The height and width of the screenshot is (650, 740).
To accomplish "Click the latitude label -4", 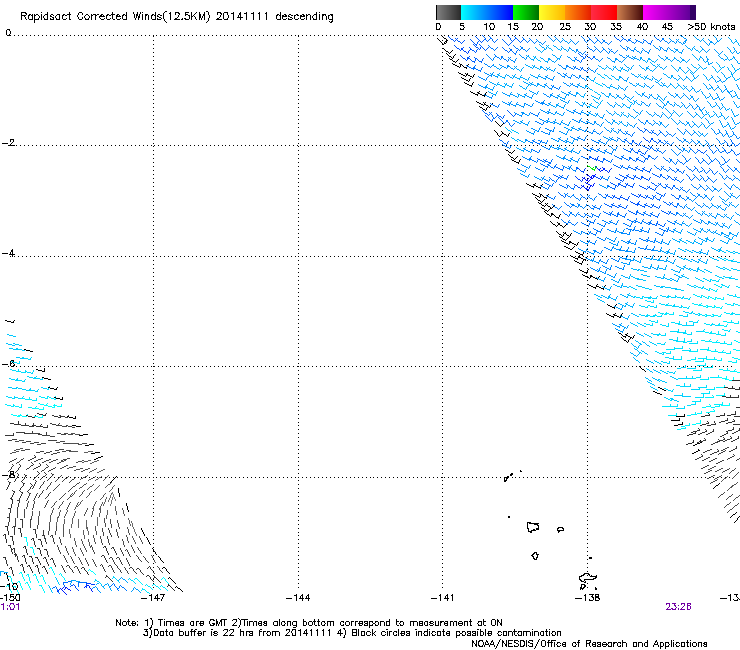I will (8, 253).
